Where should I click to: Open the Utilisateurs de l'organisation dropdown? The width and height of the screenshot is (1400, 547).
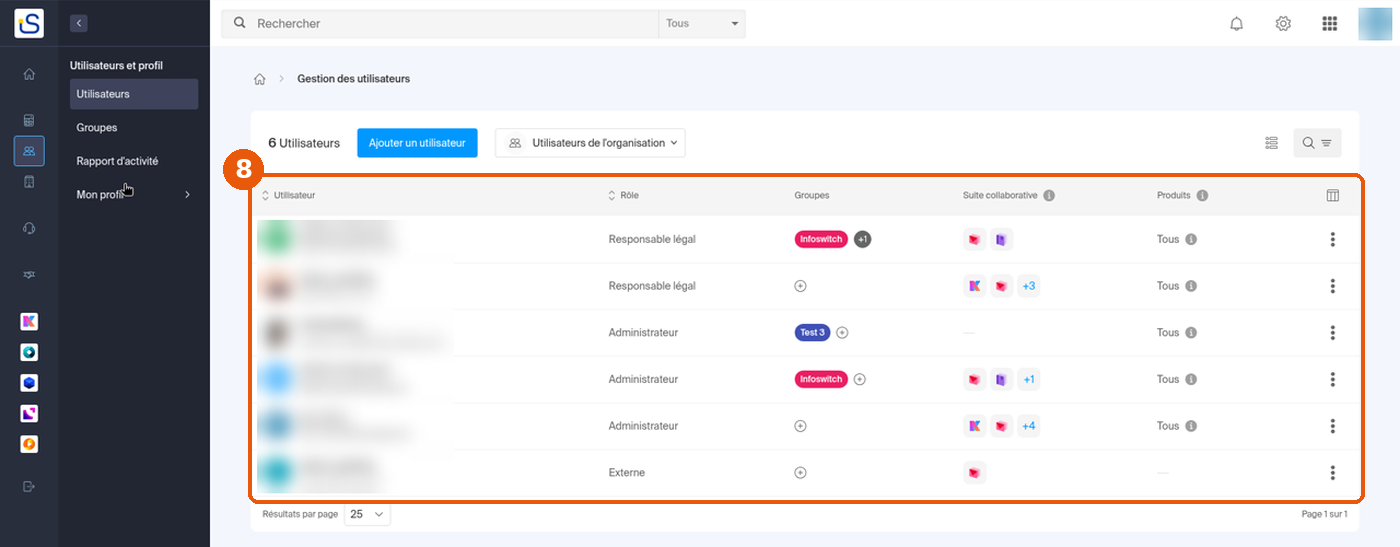[590, 143]
